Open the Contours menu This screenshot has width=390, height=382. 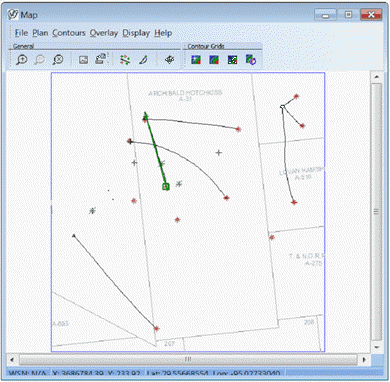coord(69,33)
